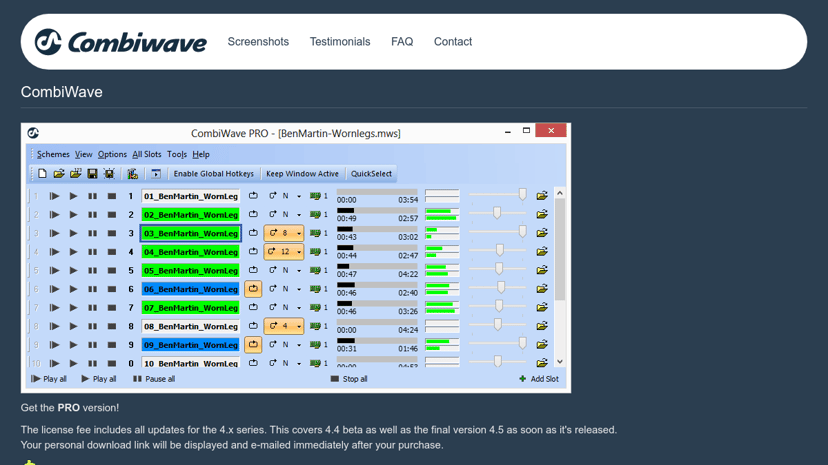Open the Contact link

click(453, 42)
